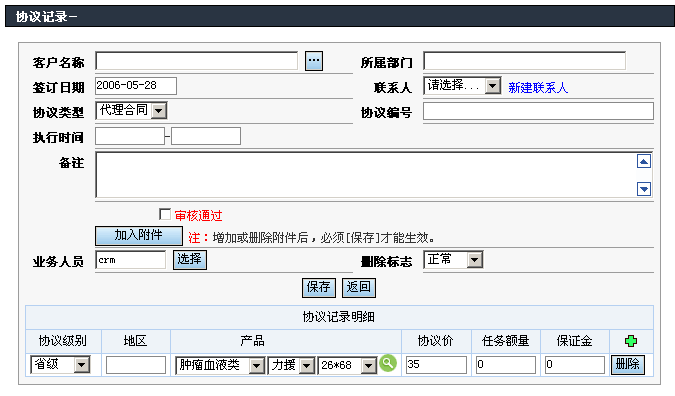Click the remarks scroll-up arrow
This screenshot has width=675, height=396.
pyautogui.click(x=644, y=161)
